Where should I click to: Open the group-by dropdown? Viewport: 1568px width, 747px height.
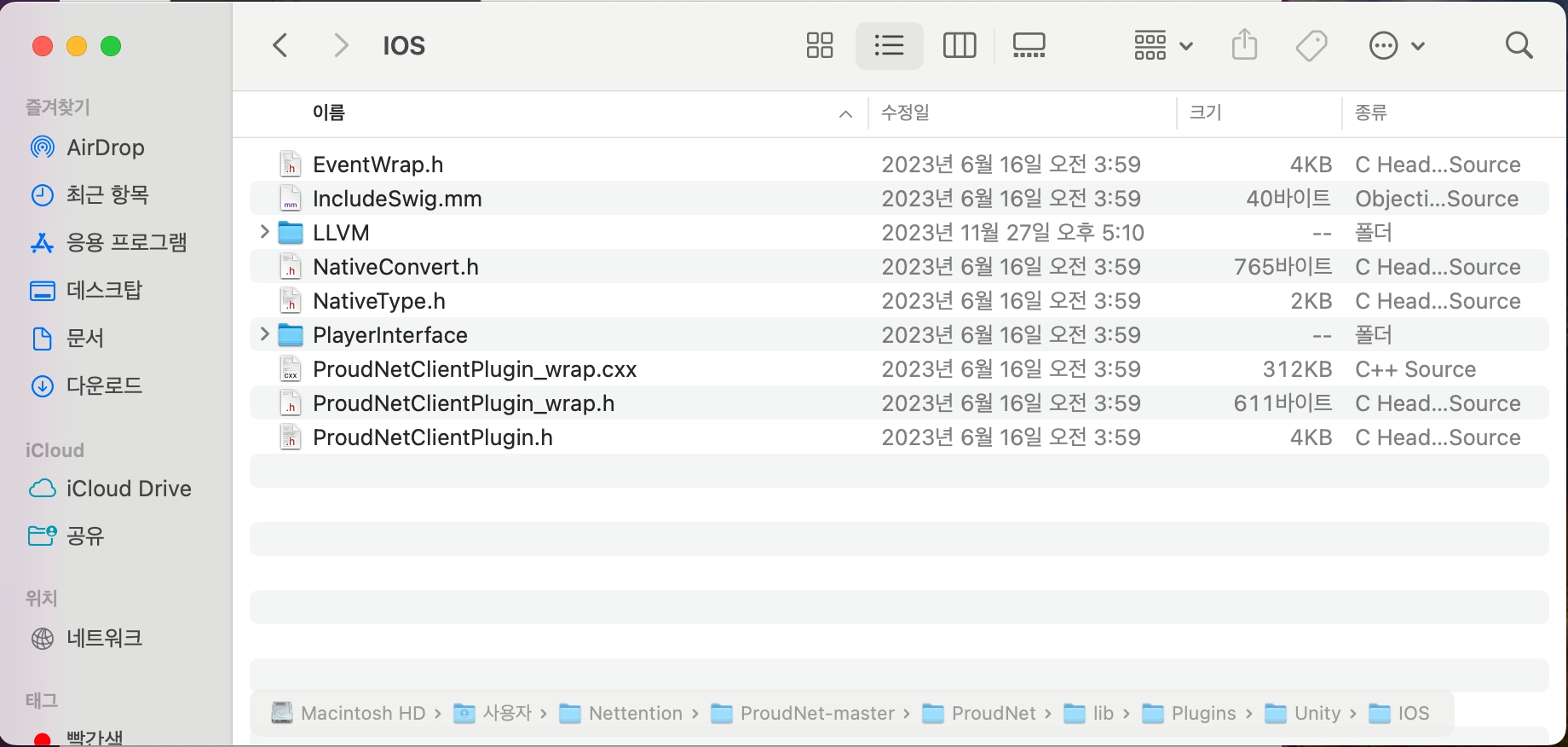pos(1162,45)
